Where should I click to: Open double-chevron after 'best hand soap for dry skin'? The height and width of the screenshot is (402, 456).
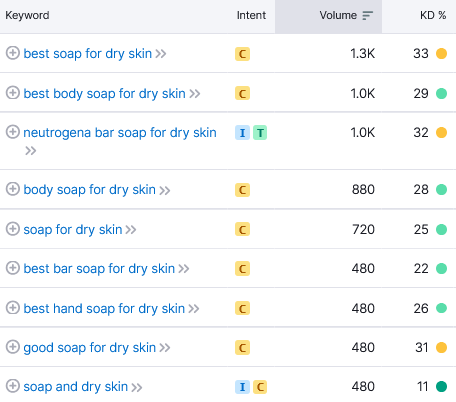coord(194,309)
